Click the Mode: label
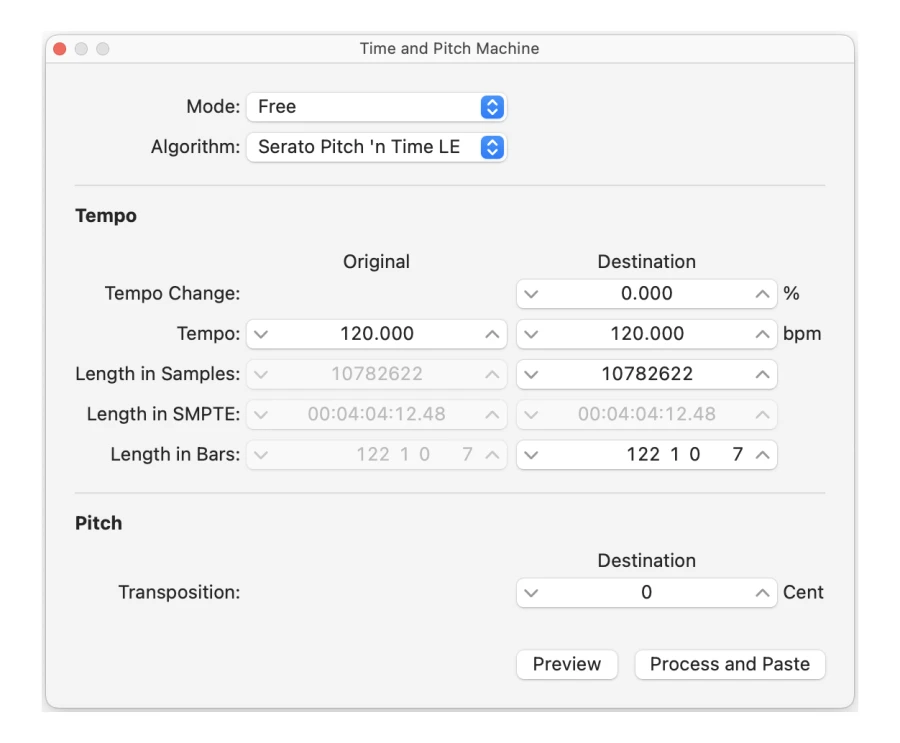Screen dimensions: 900x743 [x=214, y=107]
